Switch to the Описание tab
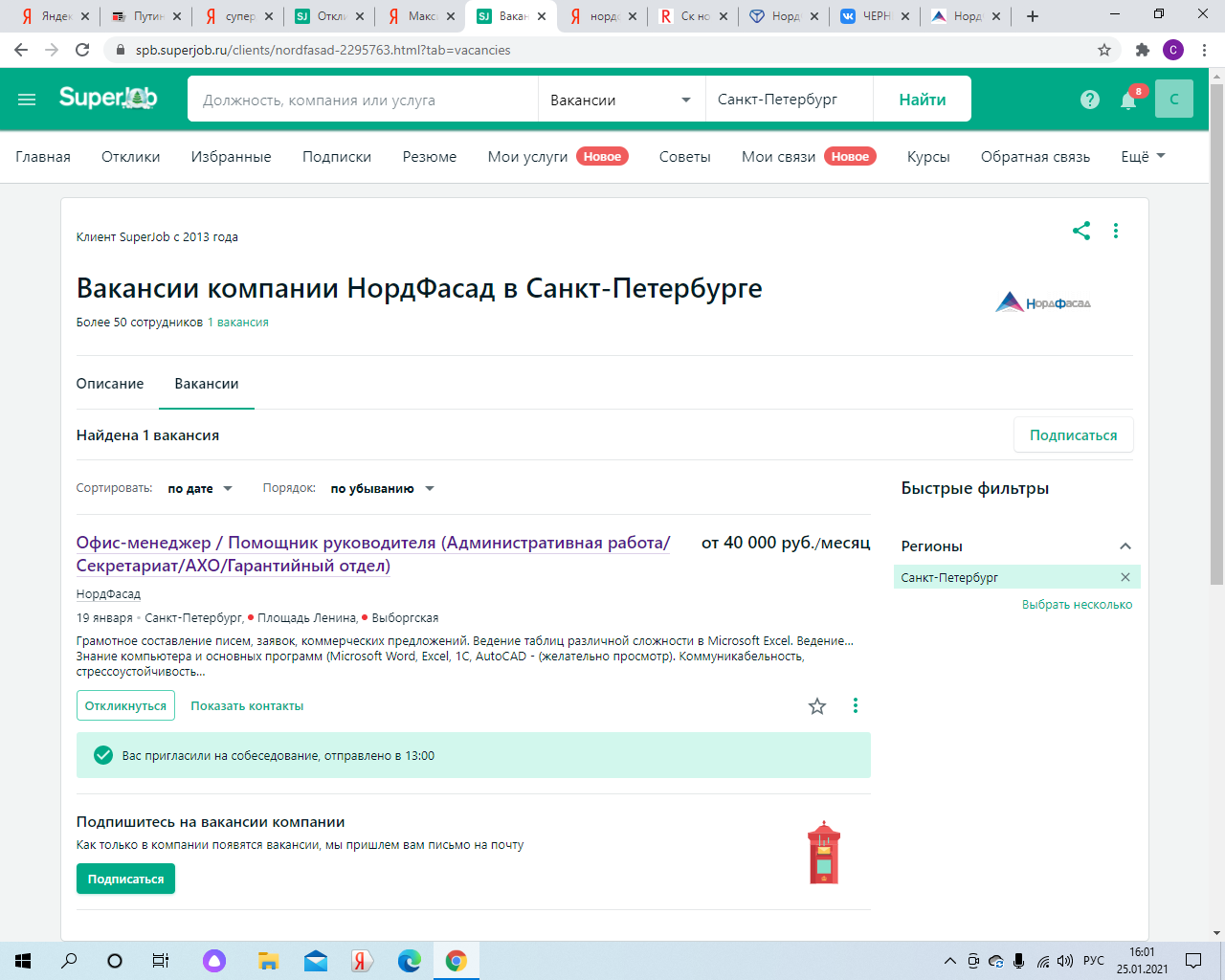The image size is (1225, 980). [110, 384]
